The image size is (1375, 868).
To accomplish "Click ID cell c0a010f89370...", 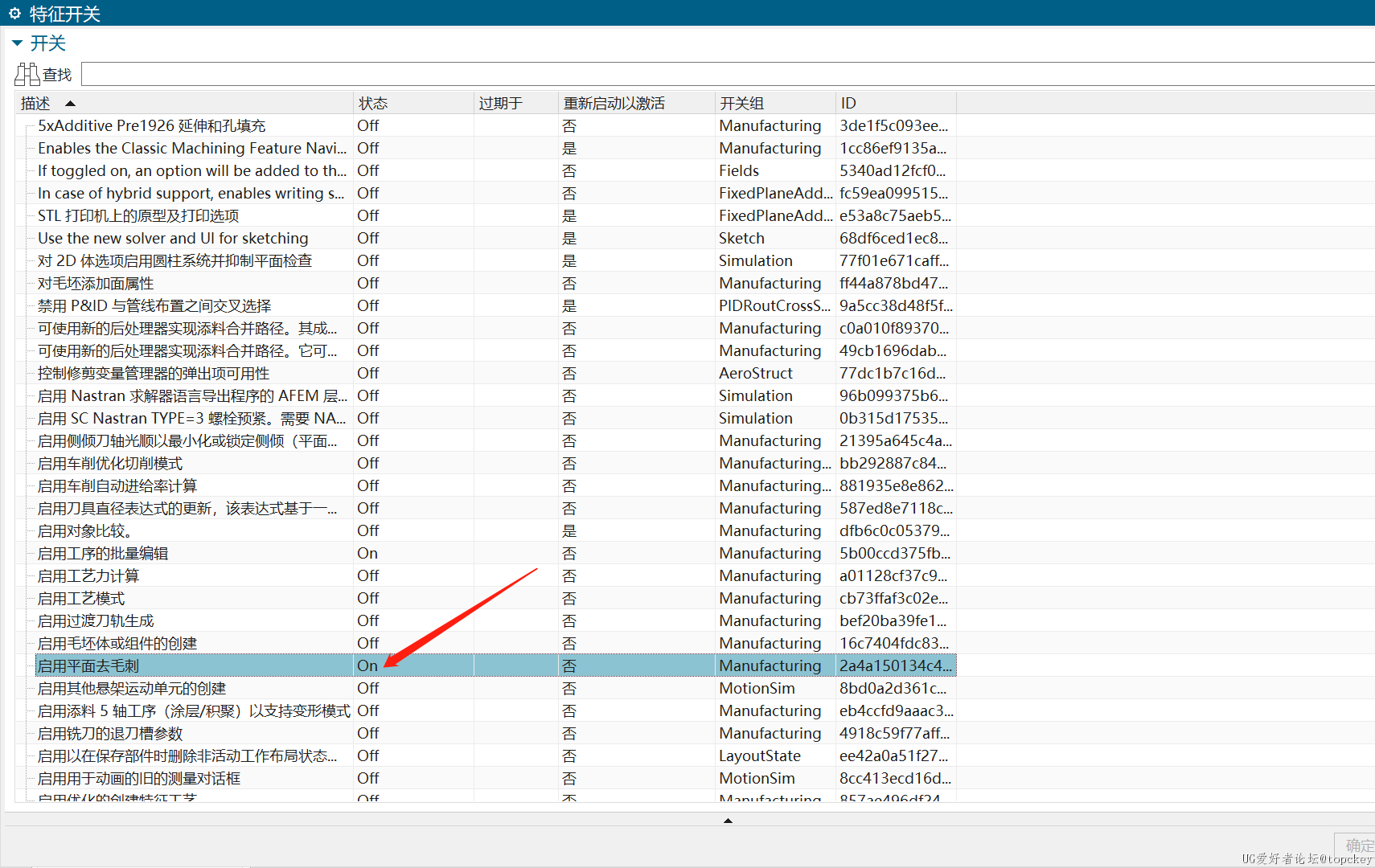I will (894, 328).
